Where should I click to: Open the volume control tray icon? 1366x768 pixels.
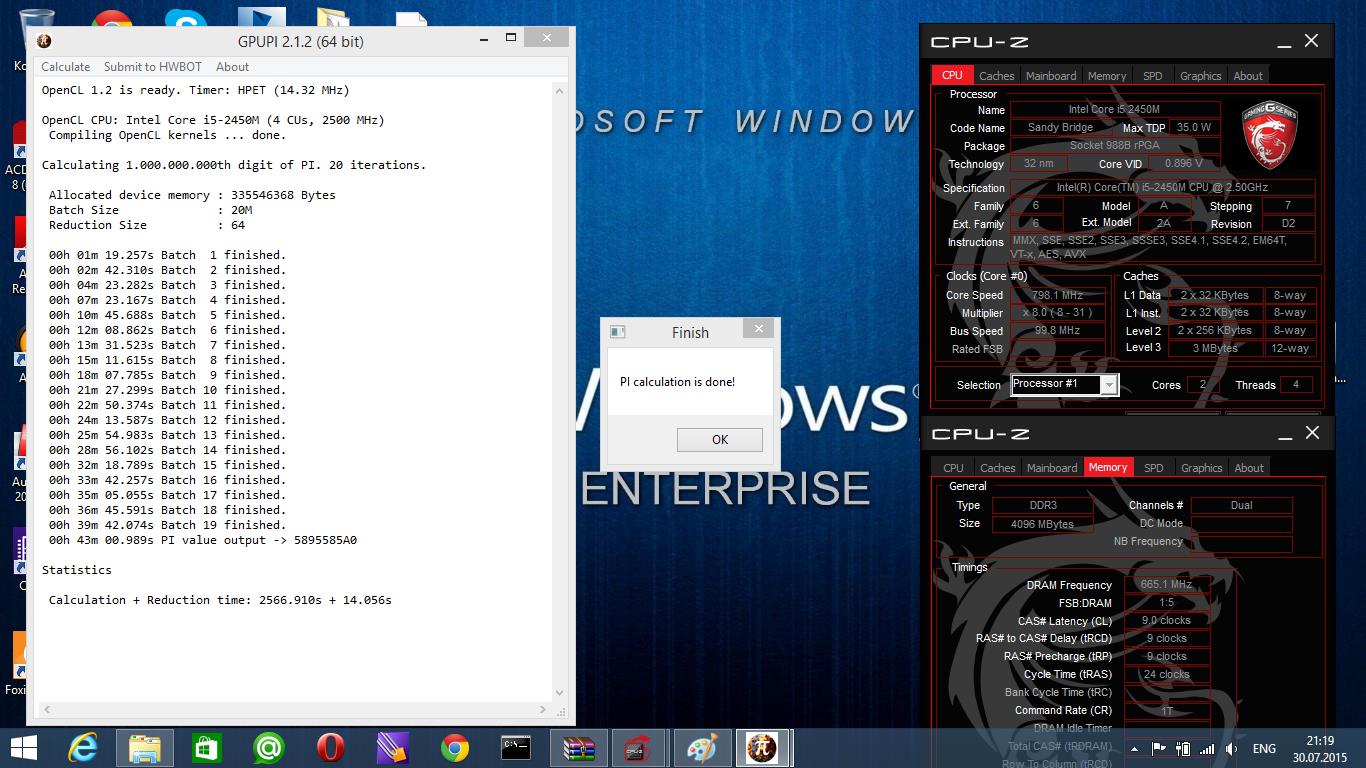click(1232, 748)
